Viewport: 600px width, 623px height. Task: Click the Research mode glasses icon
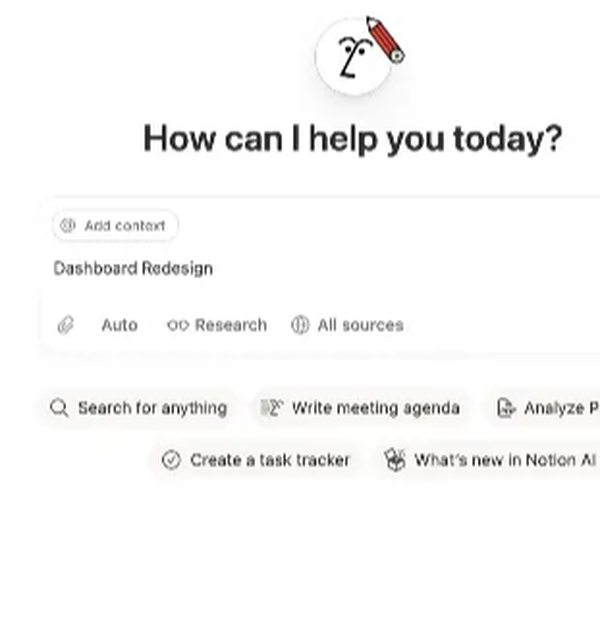(x=178, y=325)
